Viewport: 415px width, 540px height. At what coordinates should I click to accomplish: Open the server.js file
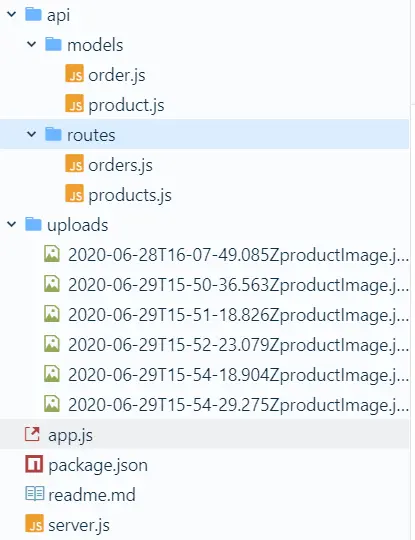79,525
